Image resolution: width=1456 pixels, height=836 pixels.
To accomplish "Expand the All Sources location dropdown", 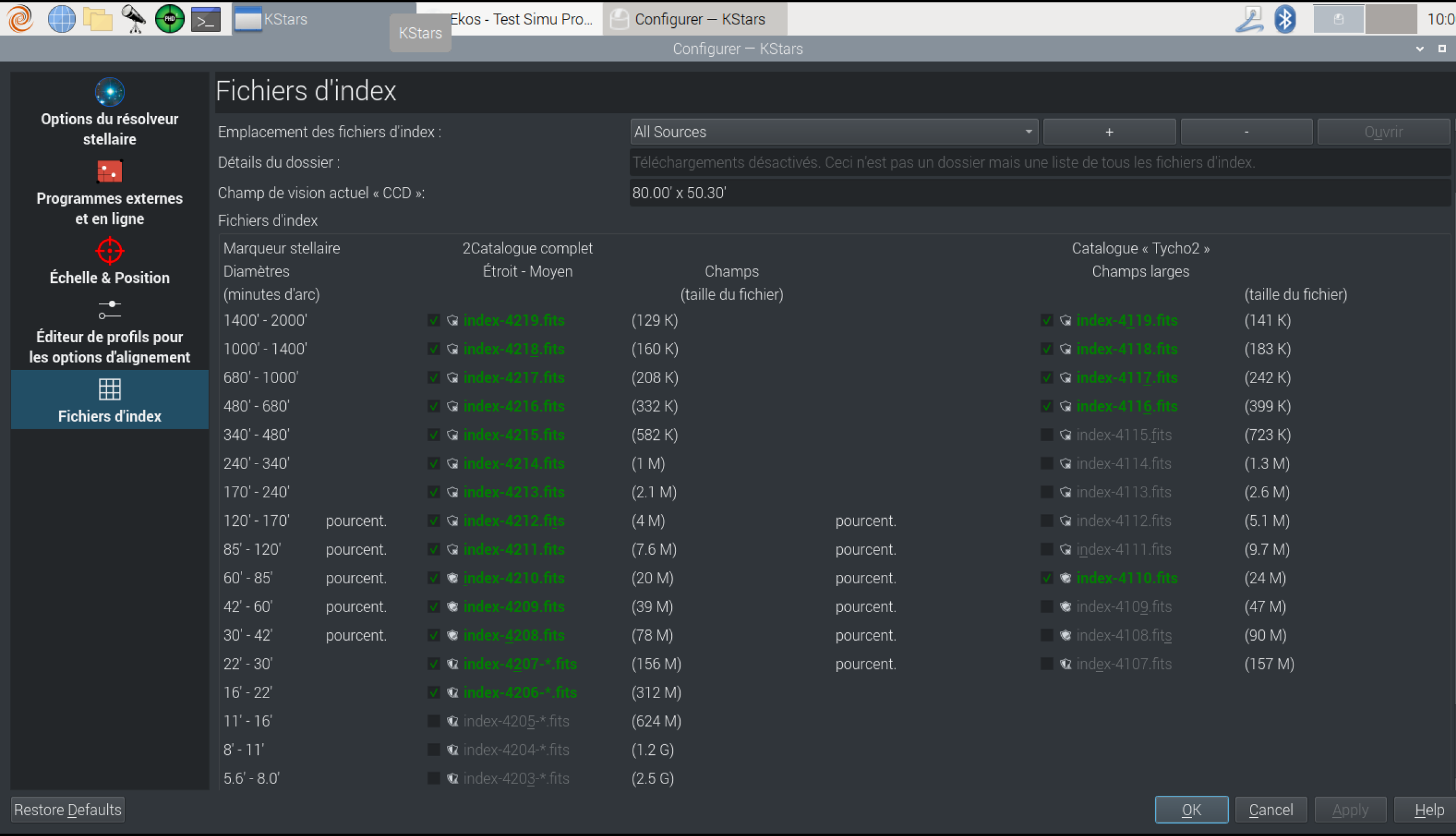I will click(834, 132).
